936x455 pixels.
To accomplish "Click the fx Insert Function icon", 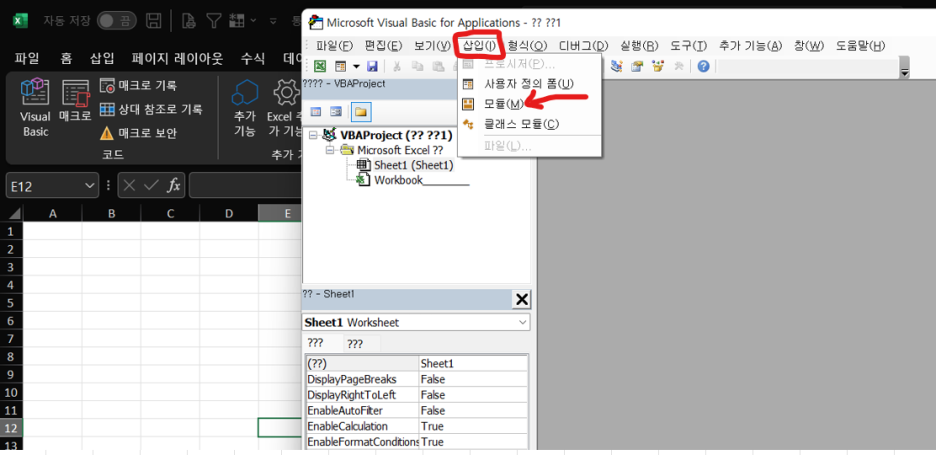I will [x=173, y=186].
